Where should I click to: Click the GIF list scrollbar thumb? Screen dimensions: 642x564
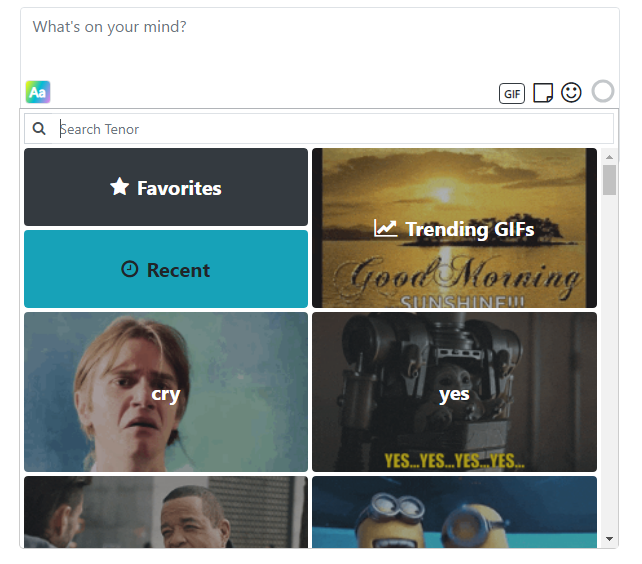[x=609, y=180]
